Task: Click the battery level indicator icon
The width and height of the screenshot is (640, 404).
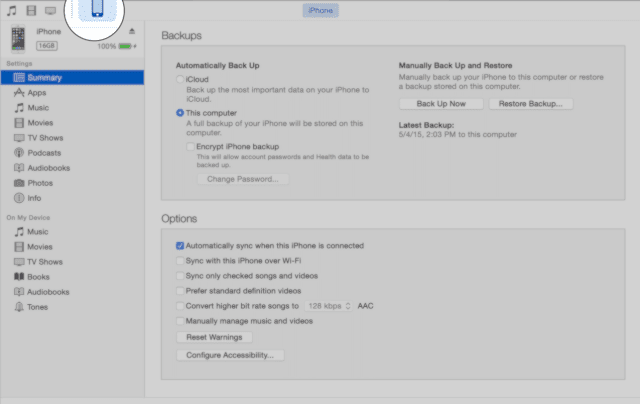Action: click(125, 46)
